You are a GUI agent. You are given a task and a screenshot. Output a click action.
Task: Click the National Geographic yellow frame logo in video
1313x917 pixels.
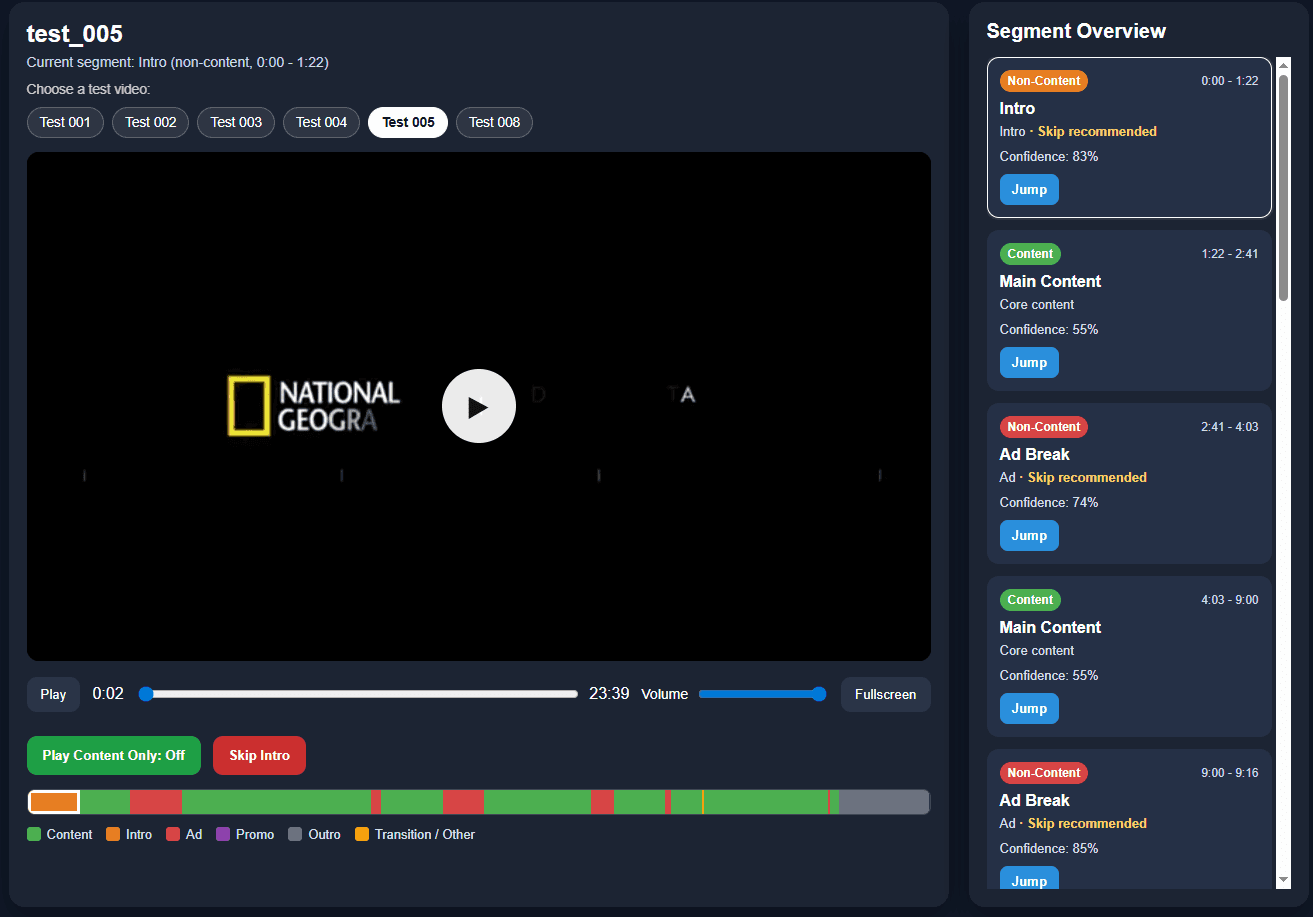(249, 406)
